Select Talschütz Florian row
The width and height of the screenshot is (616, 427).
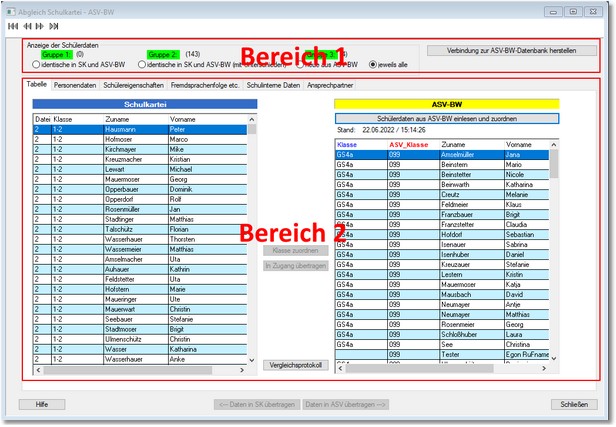coord(140,229)
